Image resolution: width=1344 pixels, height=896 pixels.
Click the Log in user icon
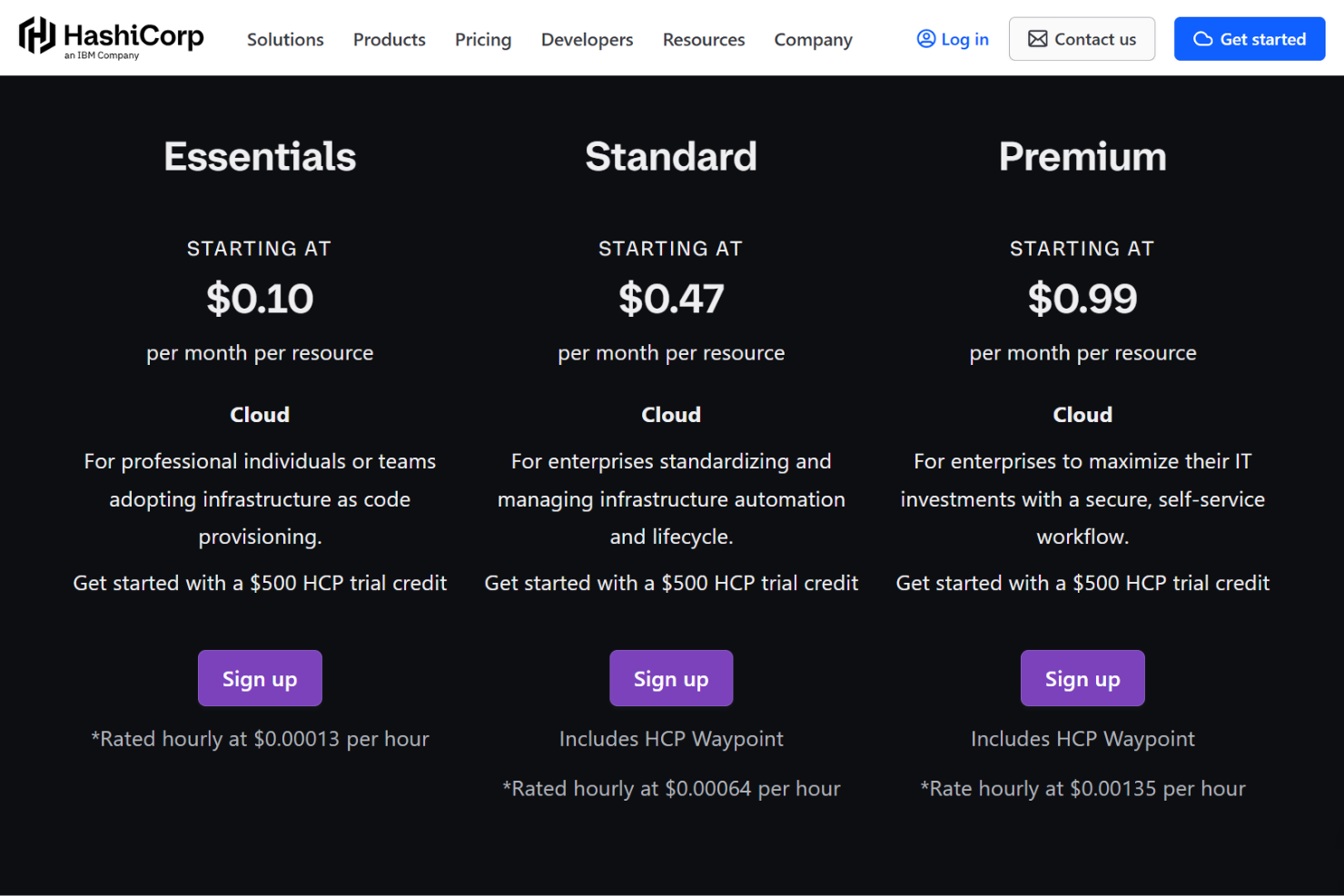925,39
